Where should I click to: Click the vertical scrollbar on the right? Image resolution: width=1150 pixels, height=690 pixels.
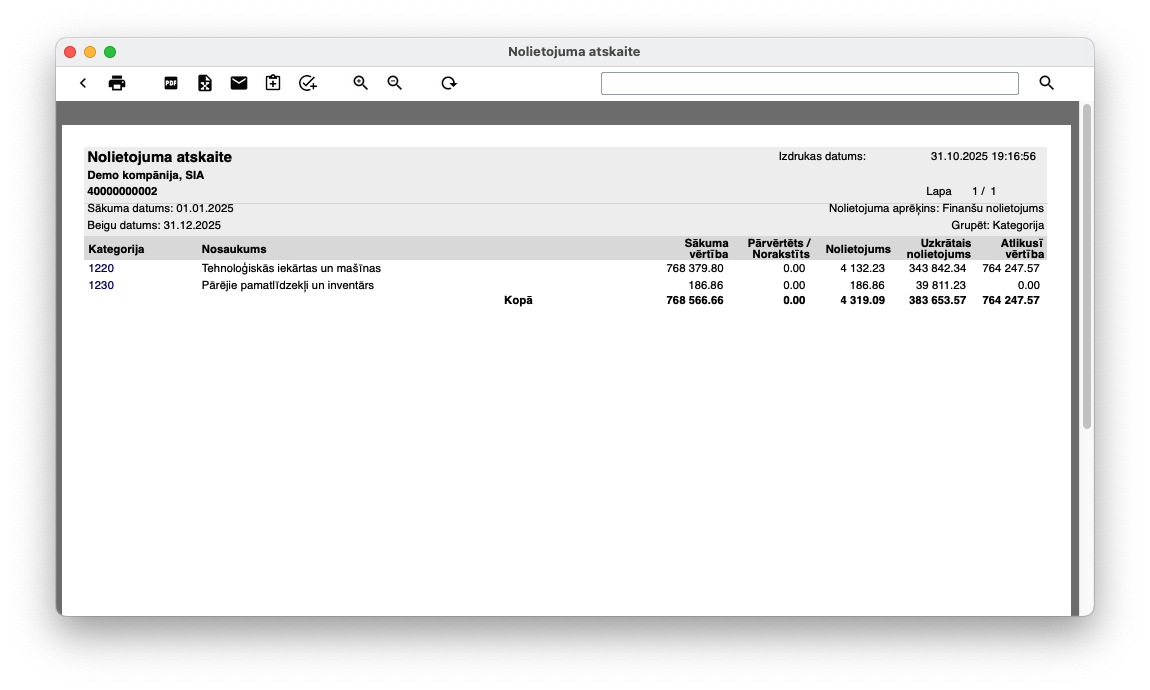point(1087,266)
